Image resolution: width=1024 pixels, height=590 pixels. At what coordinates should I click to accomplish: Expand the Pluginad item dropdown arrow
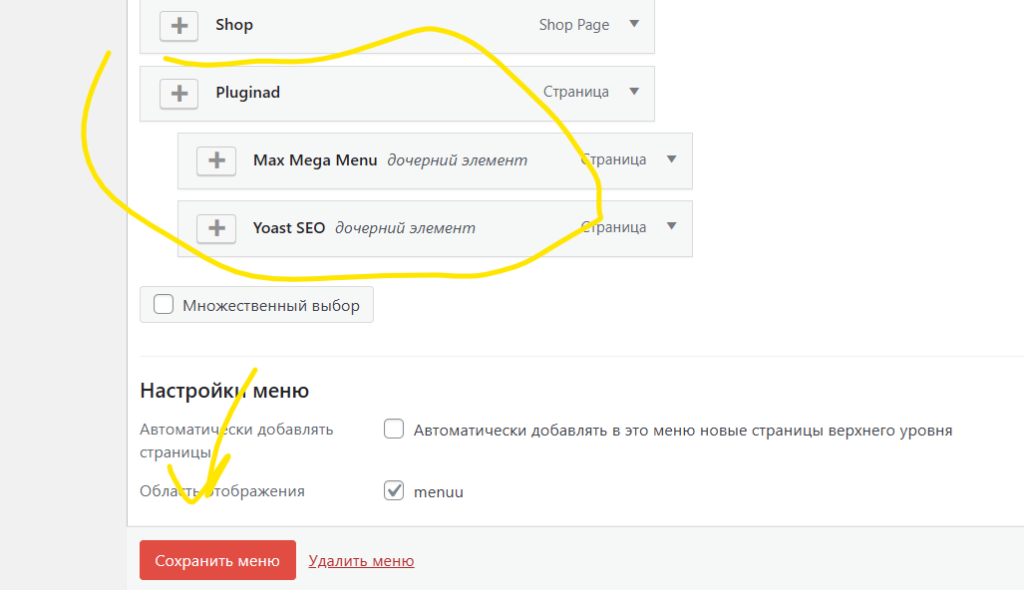(634, 91)
